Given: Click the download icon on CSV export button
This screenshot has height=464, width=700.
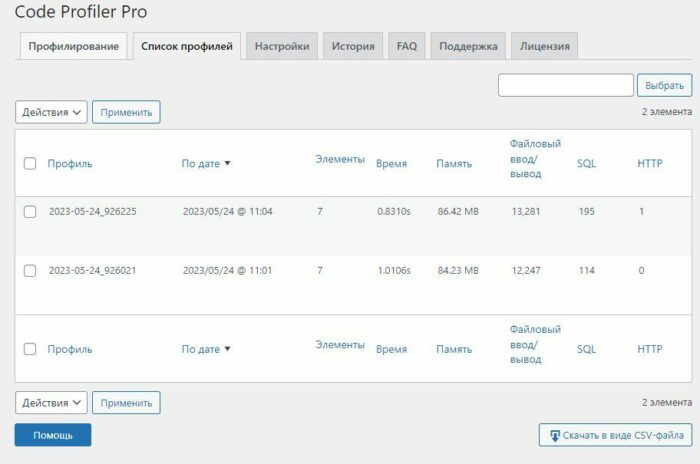Looking at the screenshot, I should point(554,435).
